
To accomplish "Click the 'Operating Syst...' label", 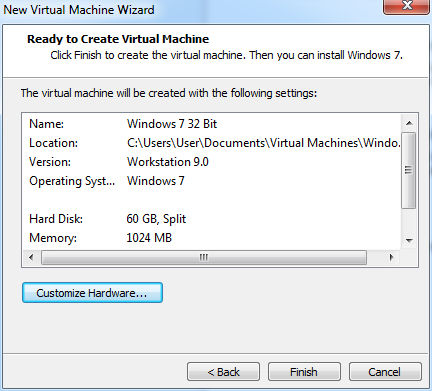I will (x=72, y=181).
